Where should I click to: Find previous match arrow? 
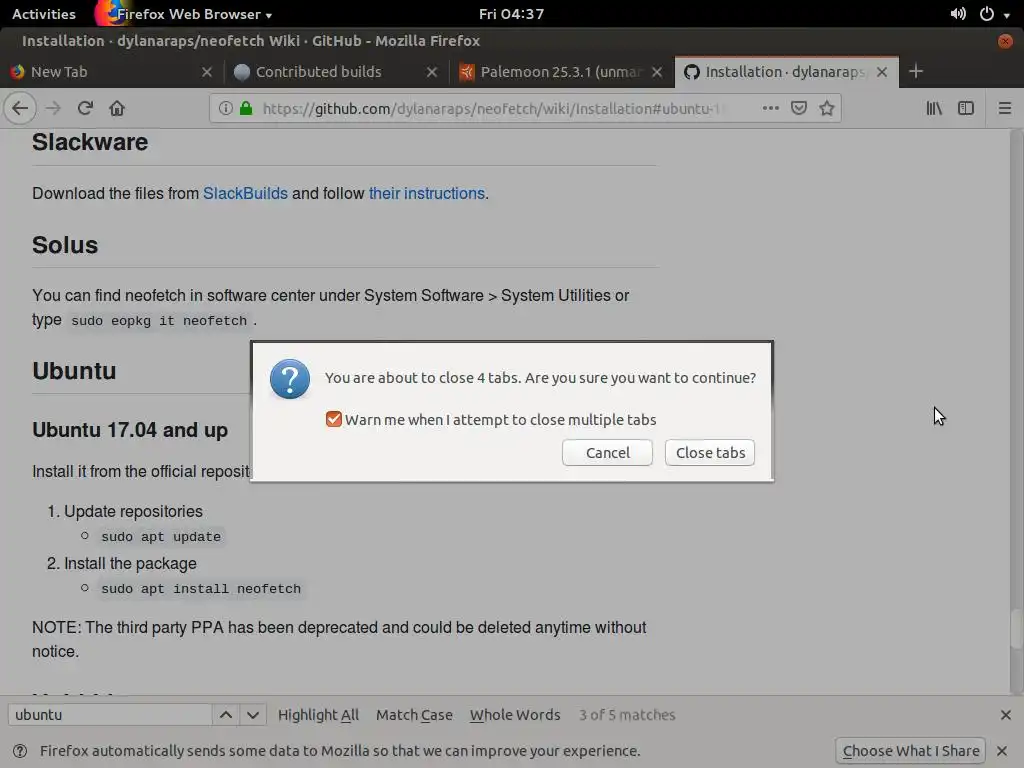(x=226, y=714)
